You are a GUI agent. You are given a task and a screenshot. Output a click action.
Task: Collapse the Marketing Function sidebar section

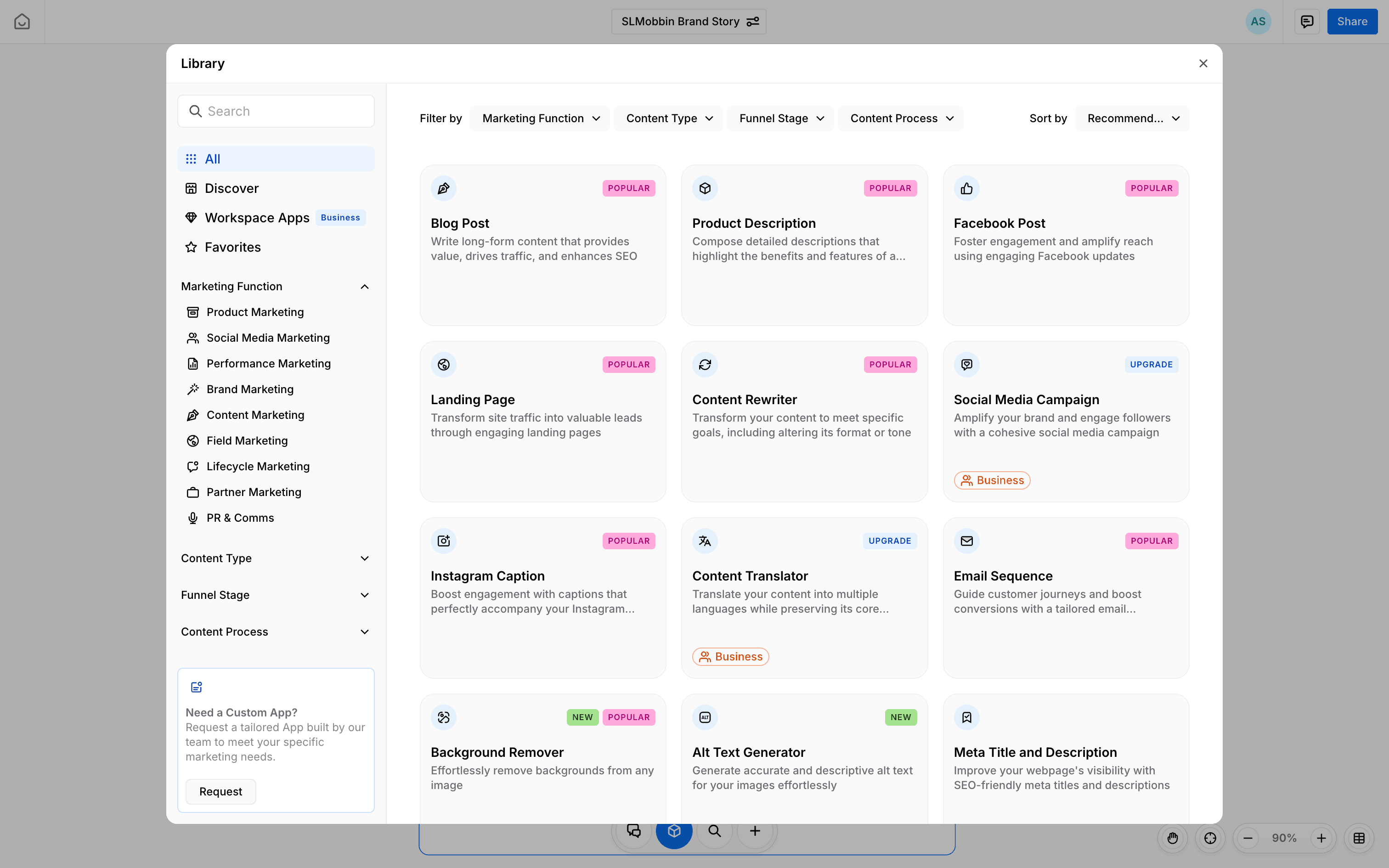pyautogui.click(x=365, y=286)
